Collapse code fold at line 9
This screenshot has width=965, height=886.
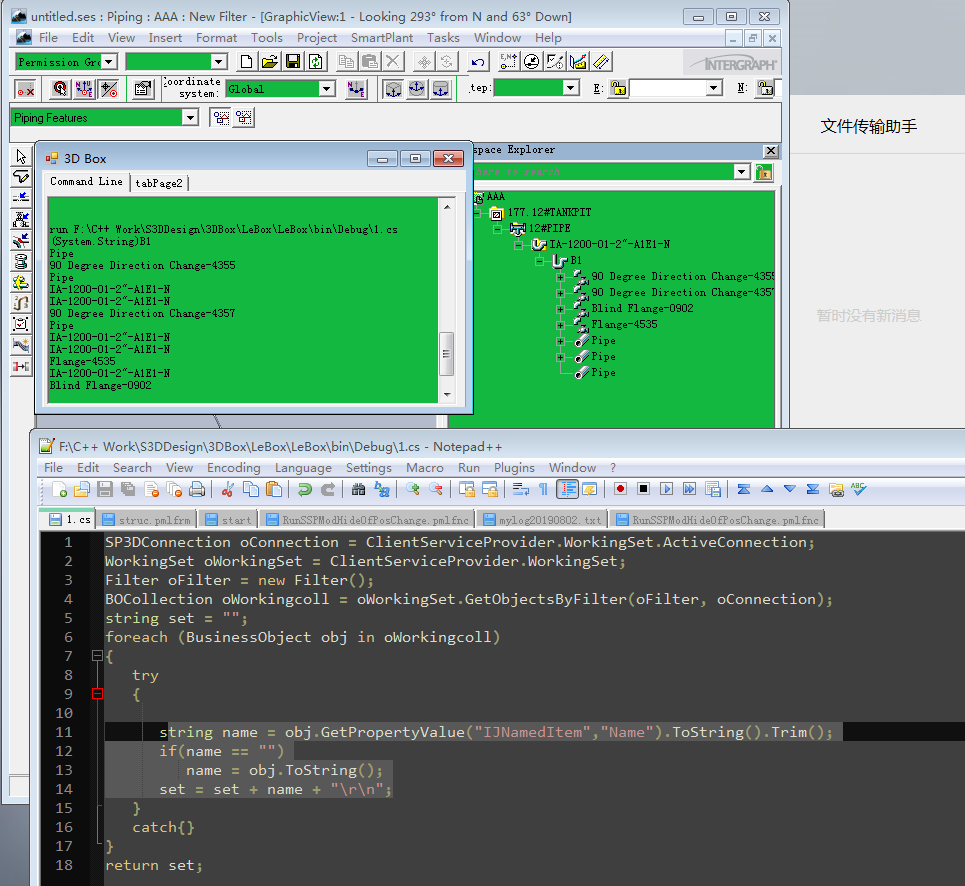97,694
